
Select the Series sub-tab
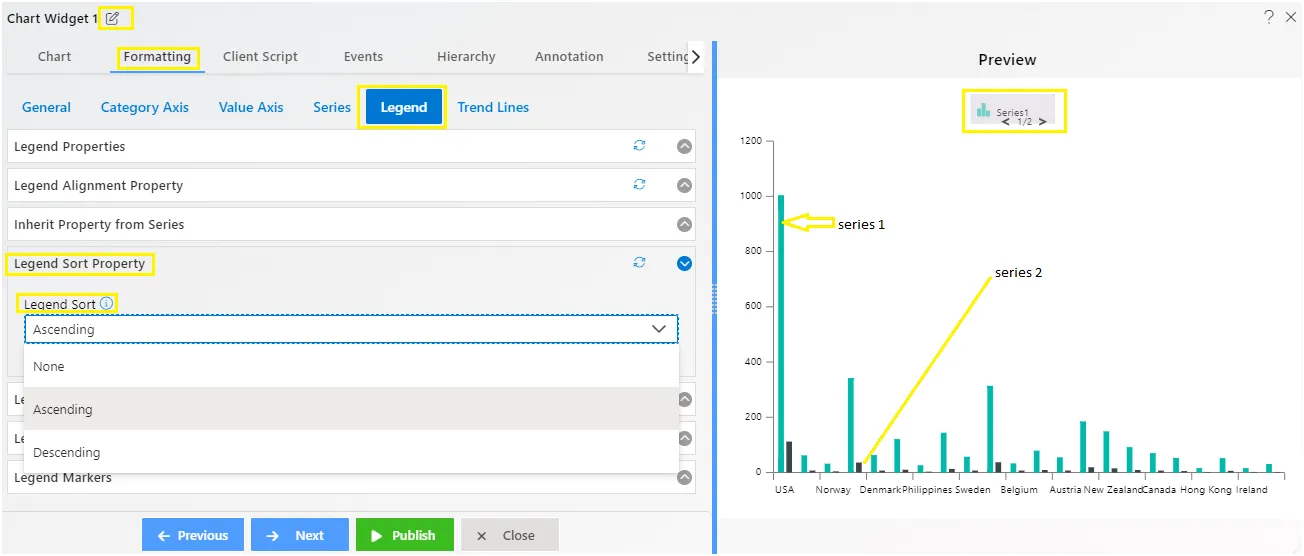pos(332,107)
